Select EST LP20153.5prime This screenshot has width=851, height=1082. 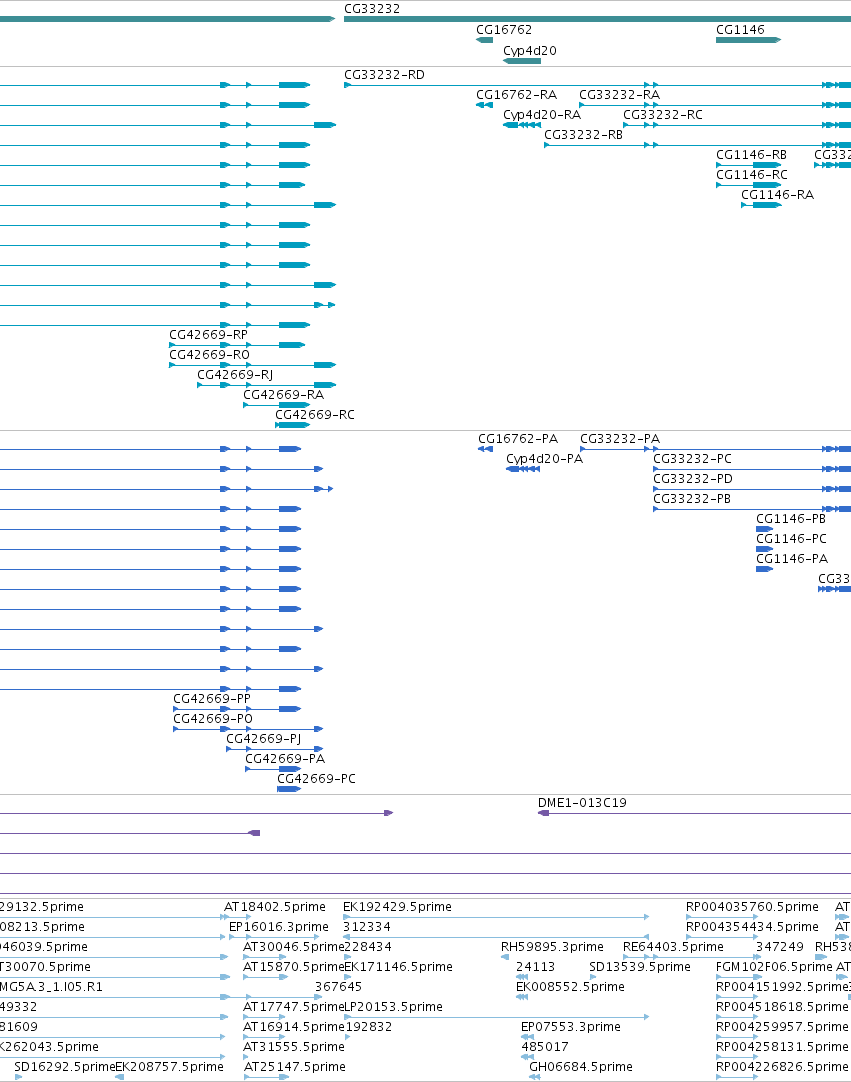tap(393, 1007)
